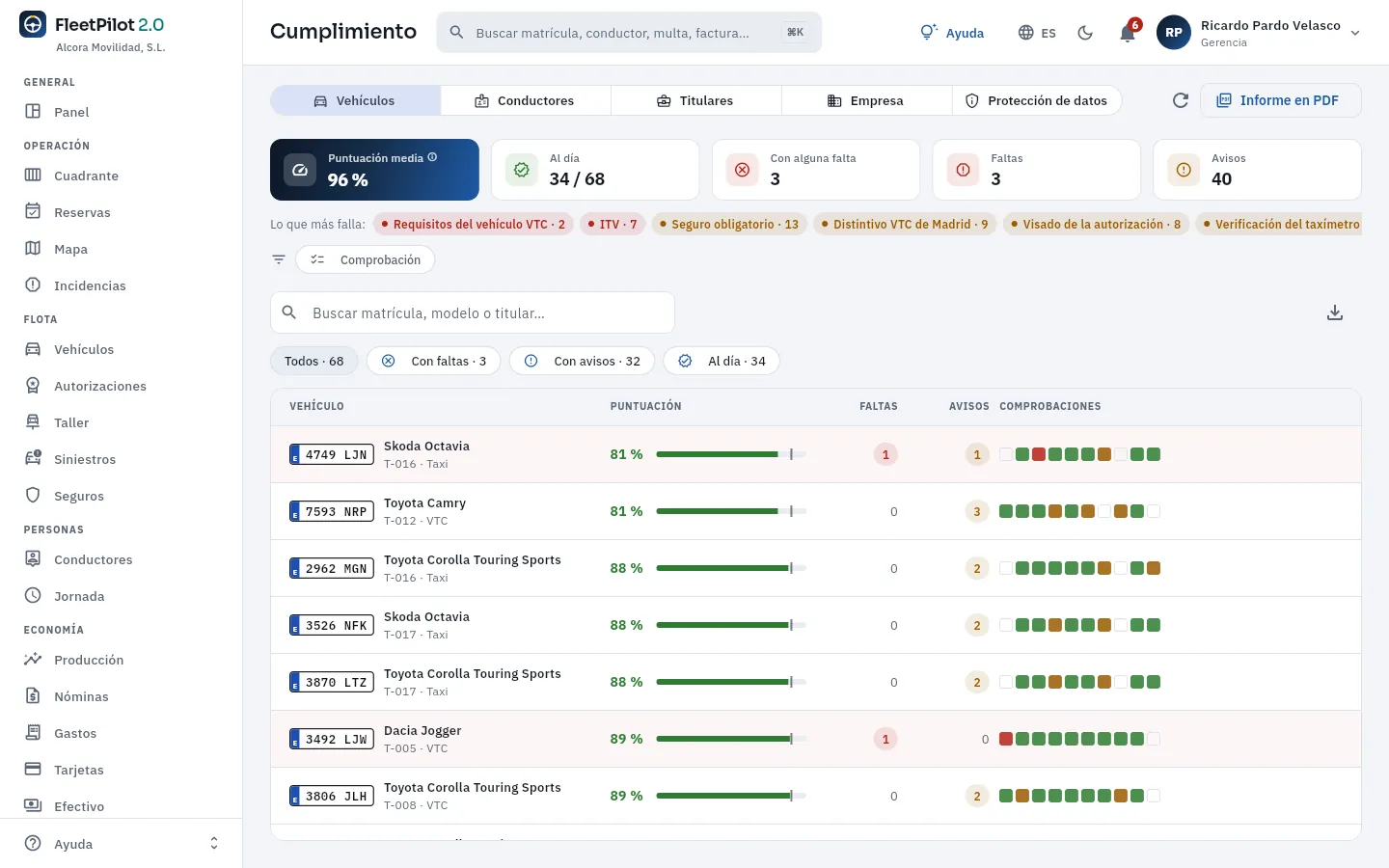Image resolution: width=1389 pixels, height=868 pixels.
Task: Open the filter lines icon
Action: point(279,259)
